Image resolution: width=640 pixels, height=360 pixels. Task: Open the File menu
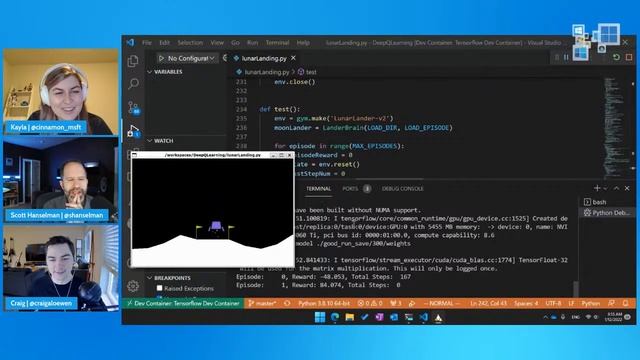tap(147, 42)
